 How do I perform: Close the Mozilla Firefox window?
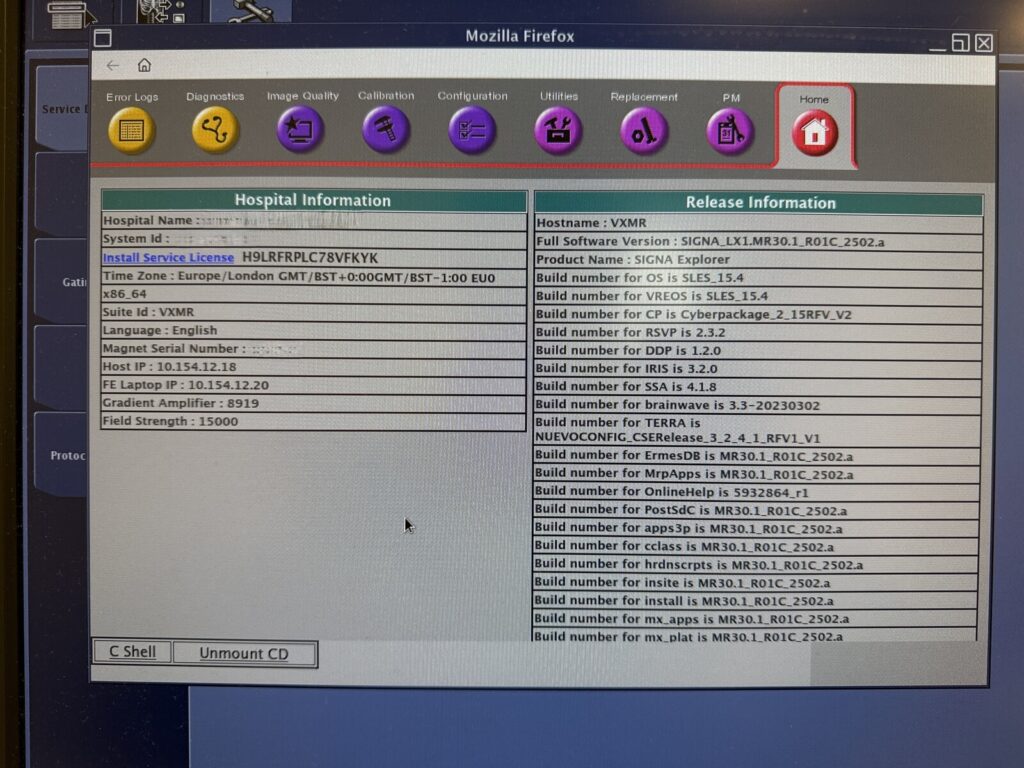[984, 43]
